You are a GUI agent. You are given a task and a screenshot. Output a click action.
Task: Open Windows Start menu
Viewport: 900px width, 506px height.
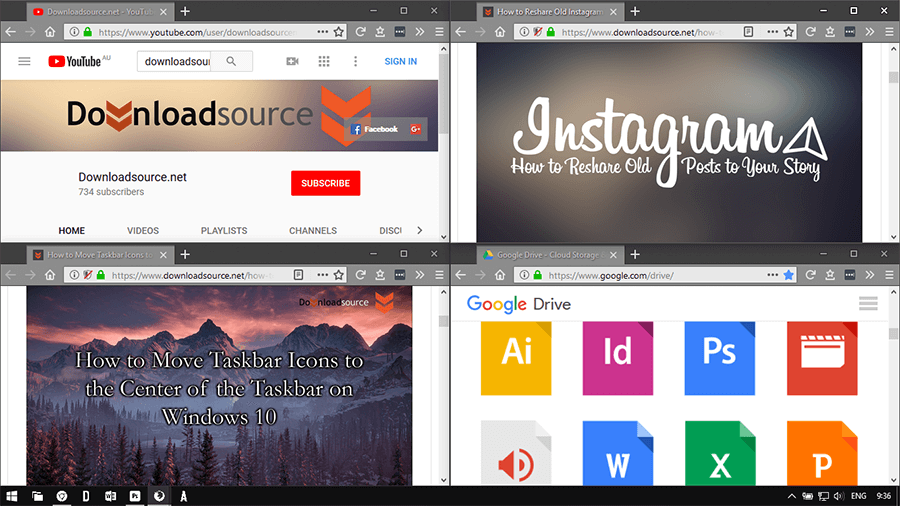(11, 496)
